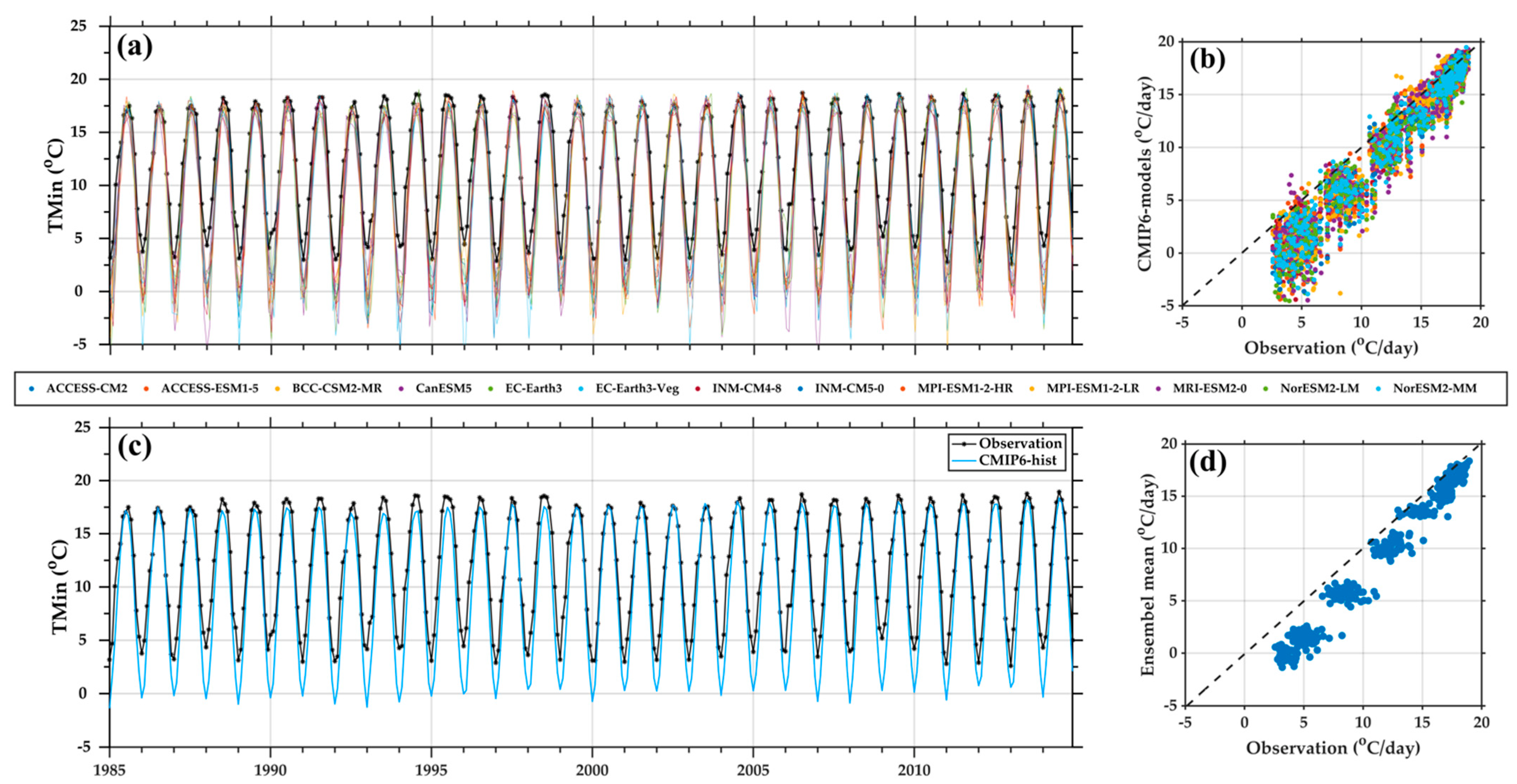Click the panel (a) label

pos(134,47)
